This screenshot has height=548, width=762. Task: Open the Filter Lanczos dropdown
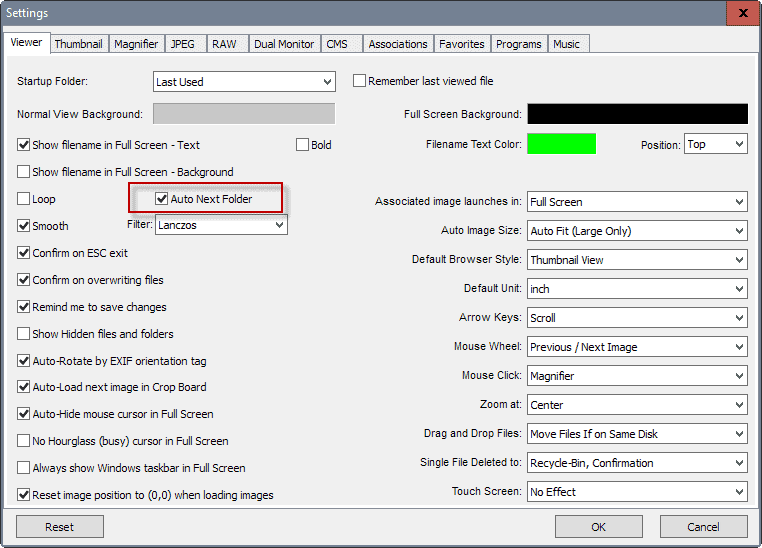click(x=222, y=225)
